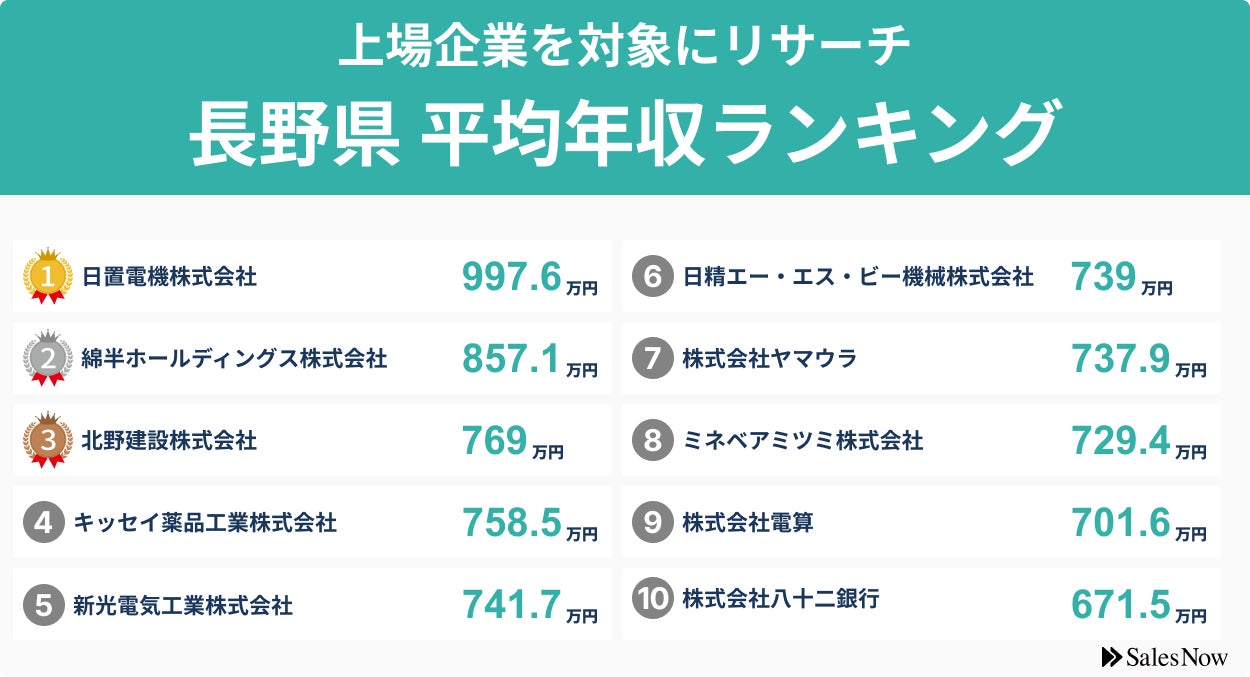This screenshot has width=1250, height=677.
Task: Click the gray number 4 circle
Action: click(43, 523)
